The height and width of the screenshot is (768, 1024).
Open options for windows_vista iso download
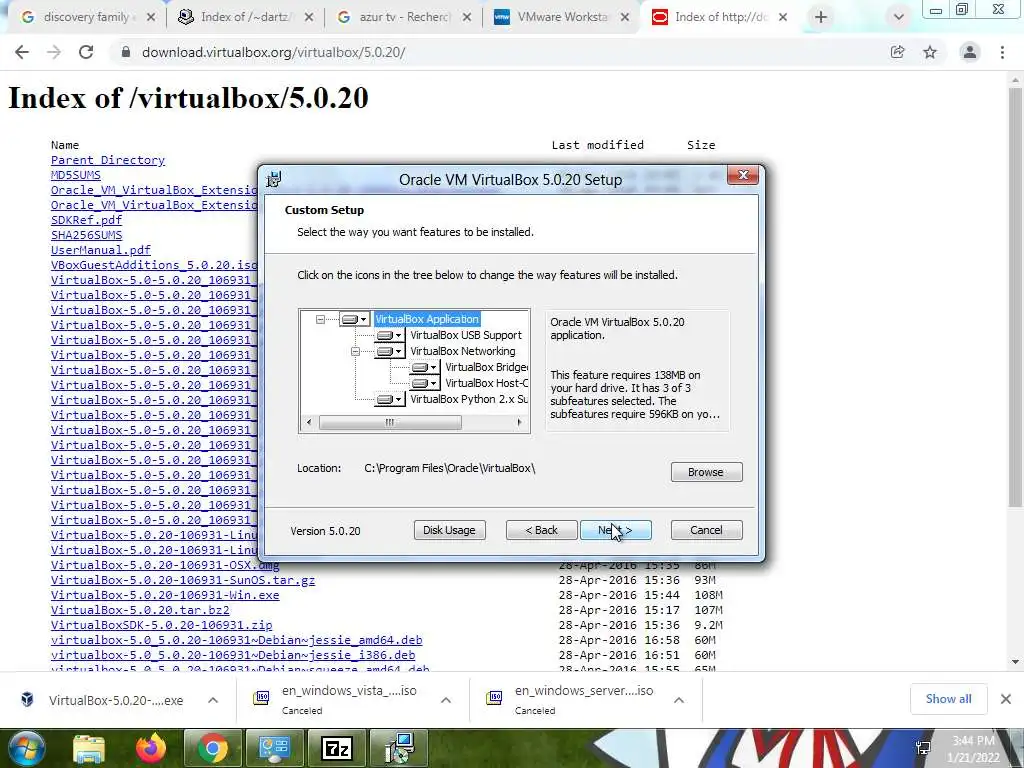446,700
